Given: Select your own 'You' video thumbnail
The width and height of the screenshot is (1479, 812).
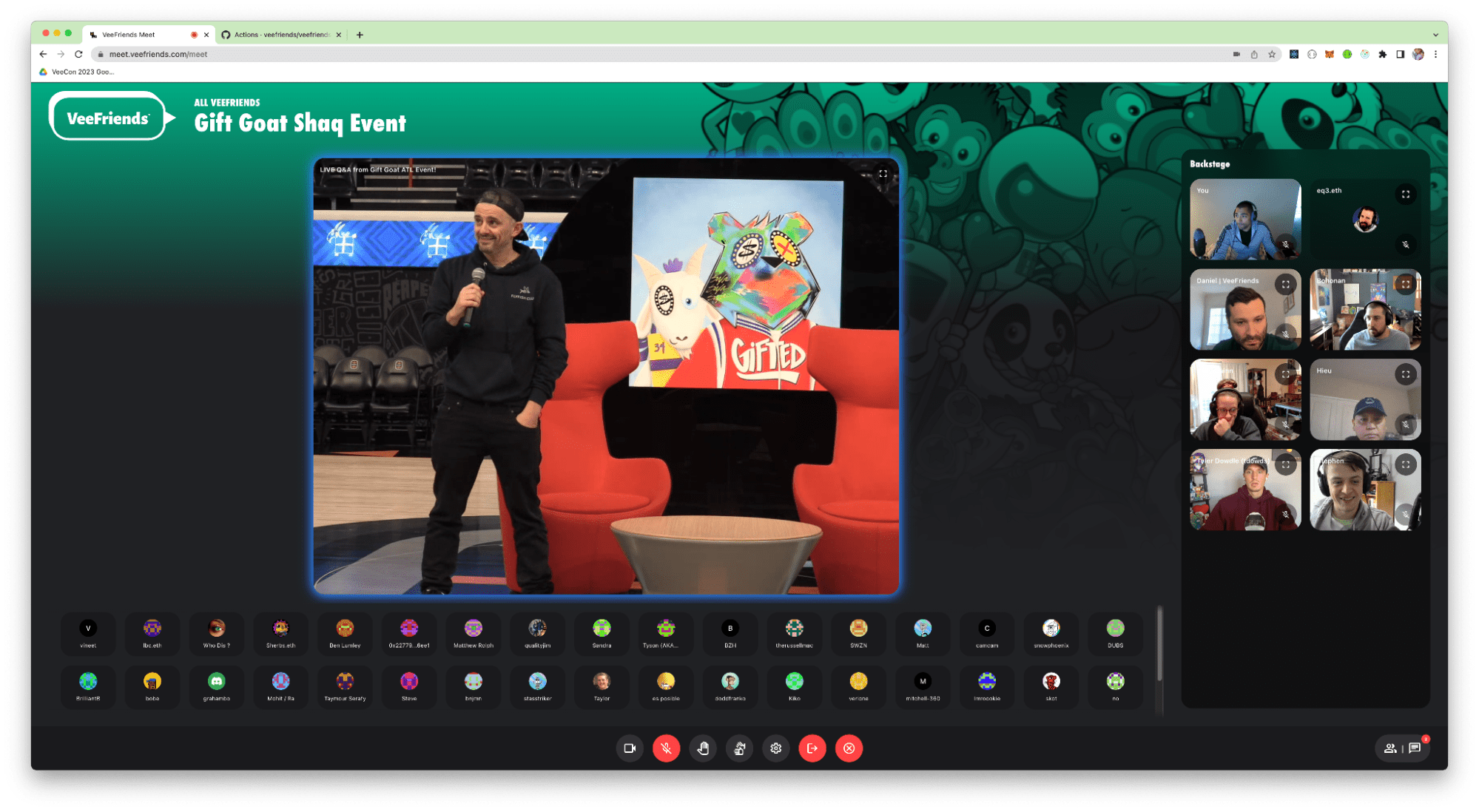Looking at the screenshot, I should pyautogui.click(x=1245, y=220).
